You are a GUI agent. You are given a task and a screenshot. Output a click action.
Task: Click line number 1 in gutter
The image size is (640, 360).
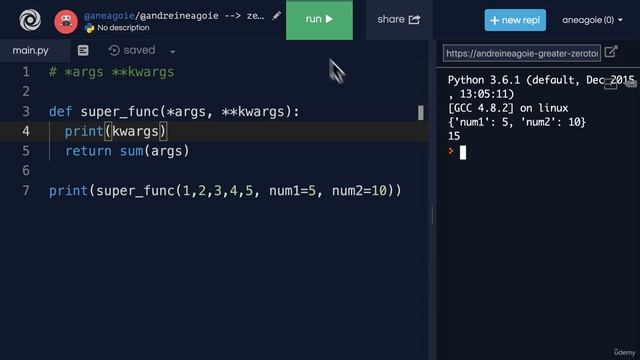coord(26,72)
